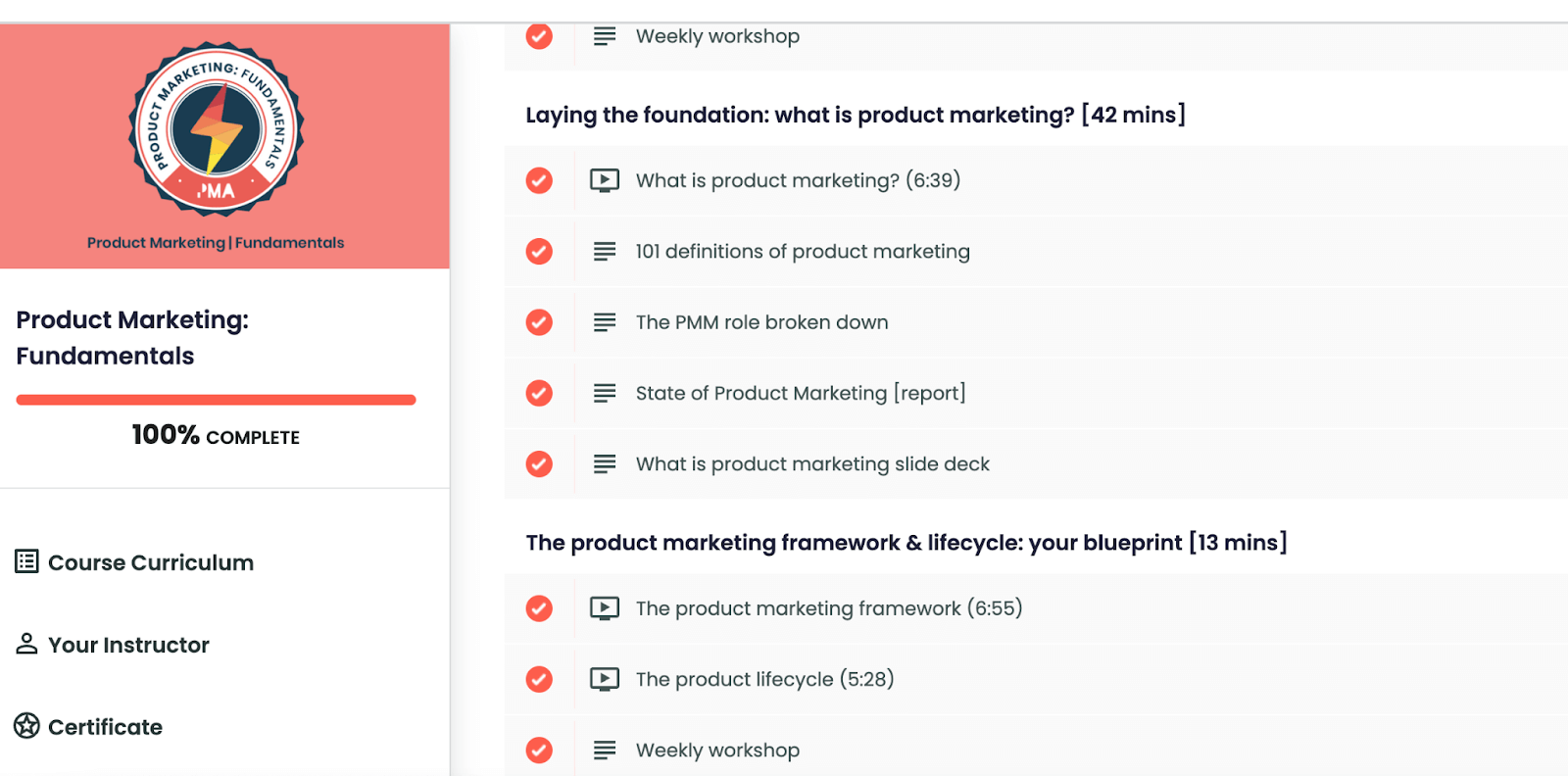Open The product marketing framework (6:55) lesson
Viewport: 1568px width, 776px height.
(x=829, y=608)
